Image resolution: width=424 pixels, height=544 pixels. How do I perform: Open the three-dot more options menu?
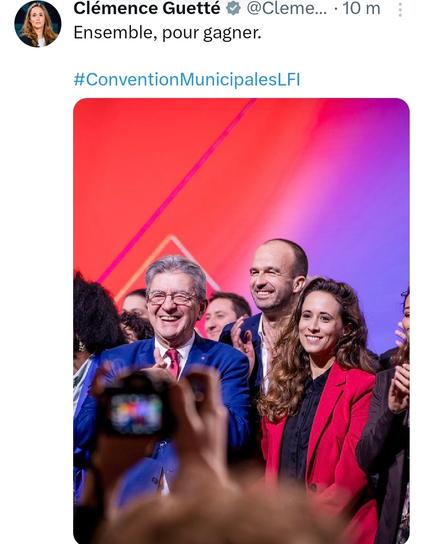pos(400,10)
